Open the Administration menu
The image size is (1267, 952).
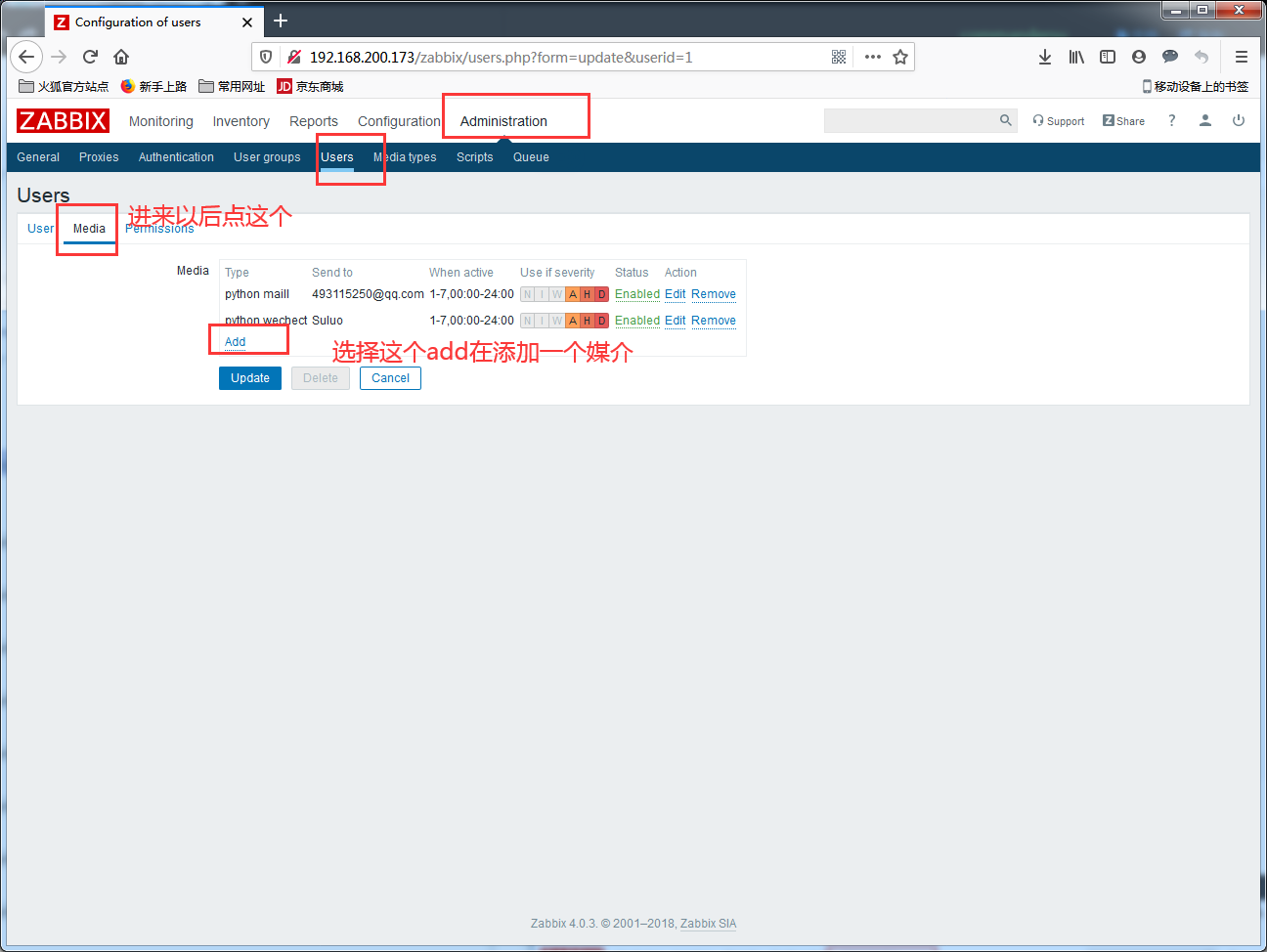tap(503, 121)
